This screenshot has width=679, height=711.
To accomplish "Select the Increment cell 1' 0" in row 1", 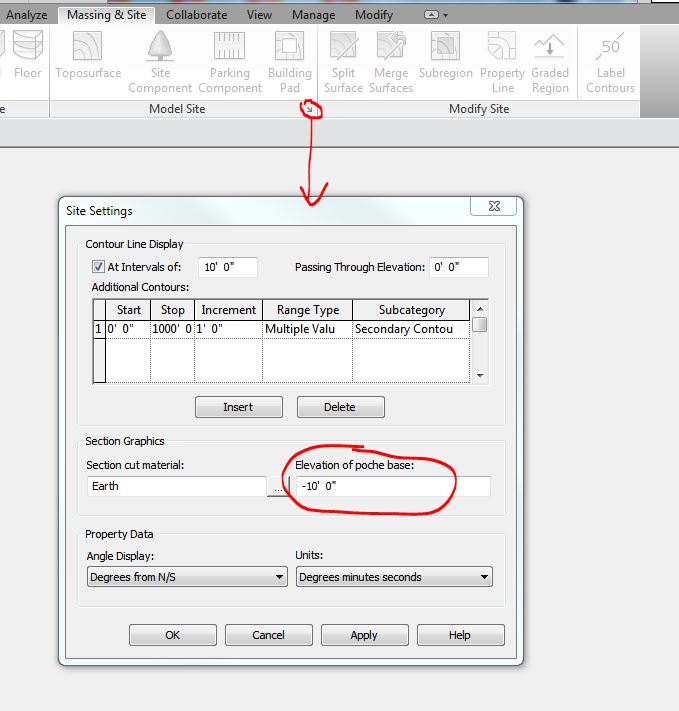I will pos(229,329).
